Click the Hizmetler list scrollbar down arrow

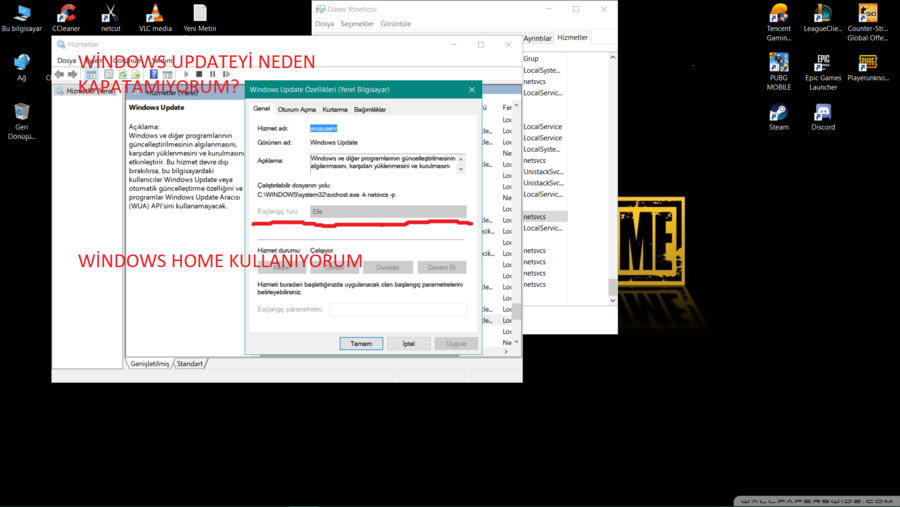(517, 342)
